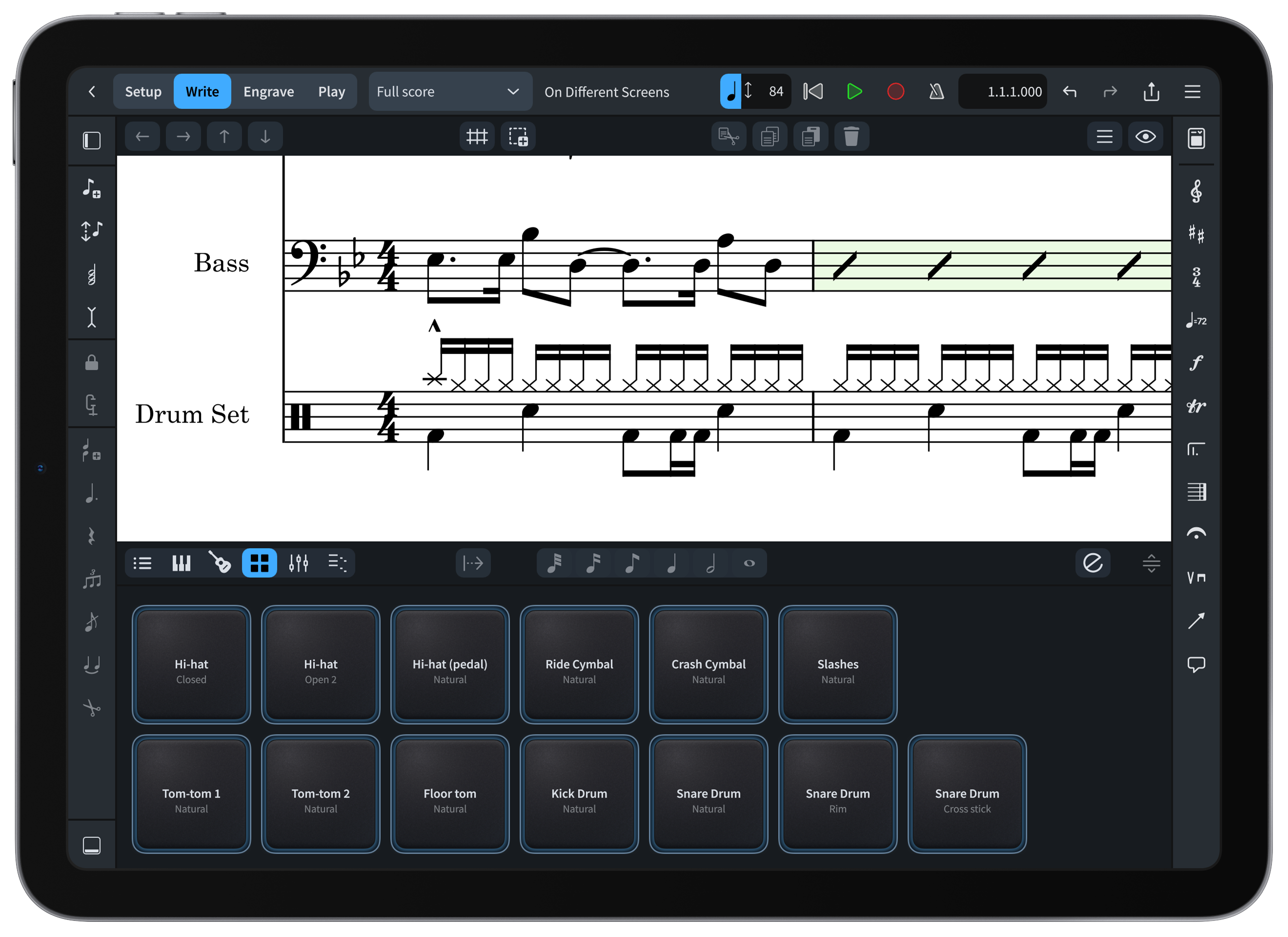Switch to the Play tab
Viewport: 1288px width, 937px height.
tap(332, 91)
